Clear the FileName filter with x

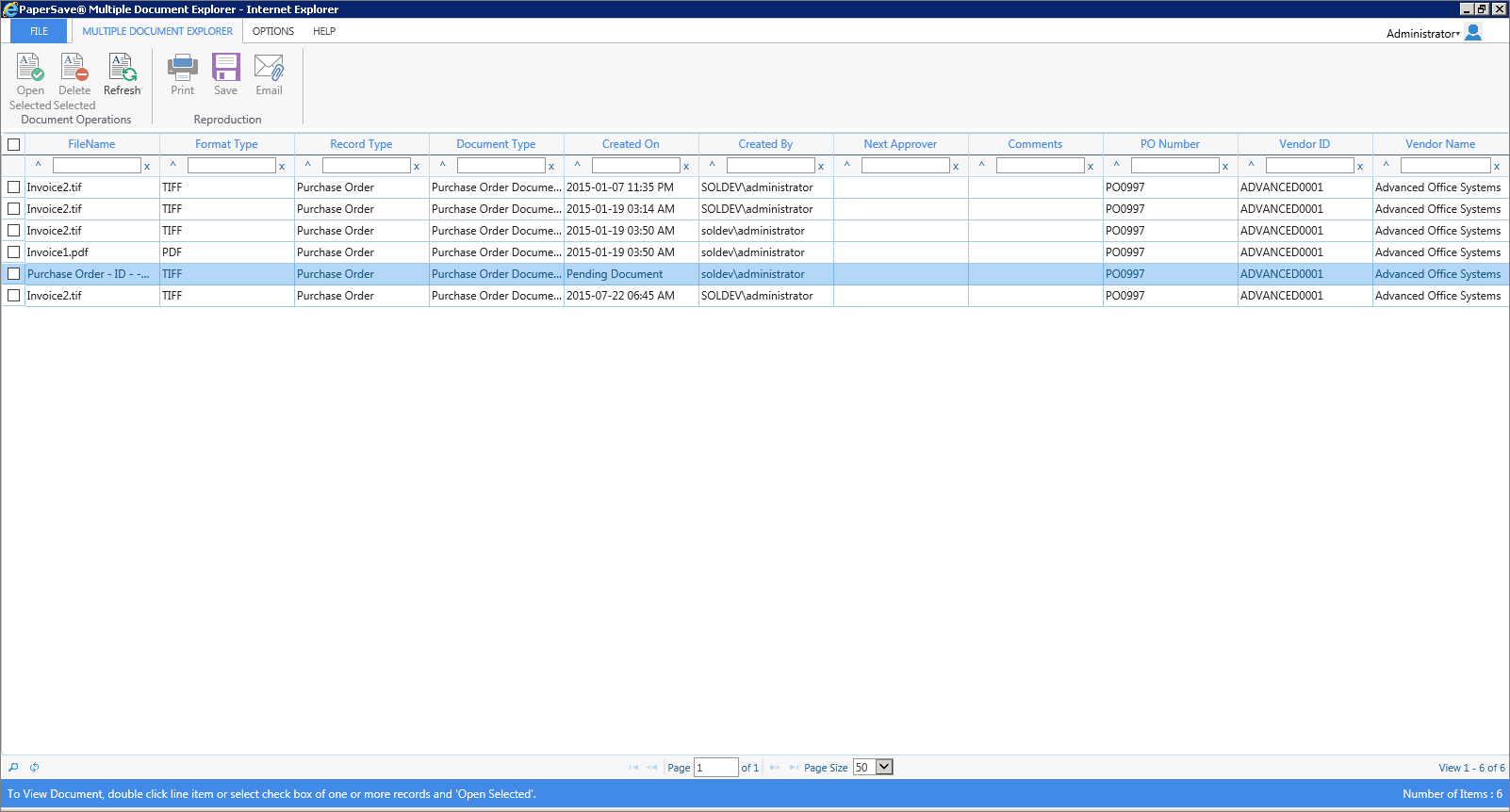point(147,167)
